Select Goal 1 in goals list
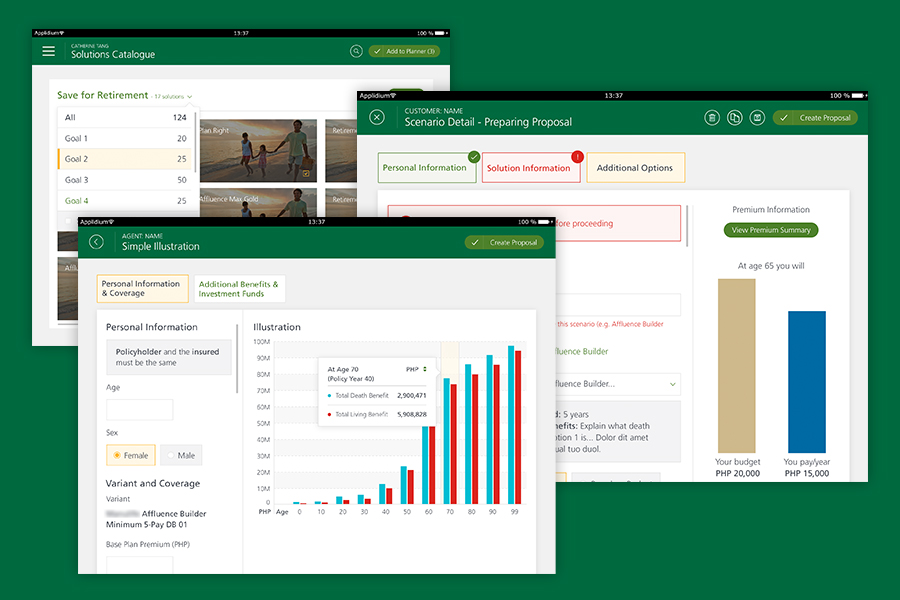This screenshot has height=600, width=900. click(125, 138)
